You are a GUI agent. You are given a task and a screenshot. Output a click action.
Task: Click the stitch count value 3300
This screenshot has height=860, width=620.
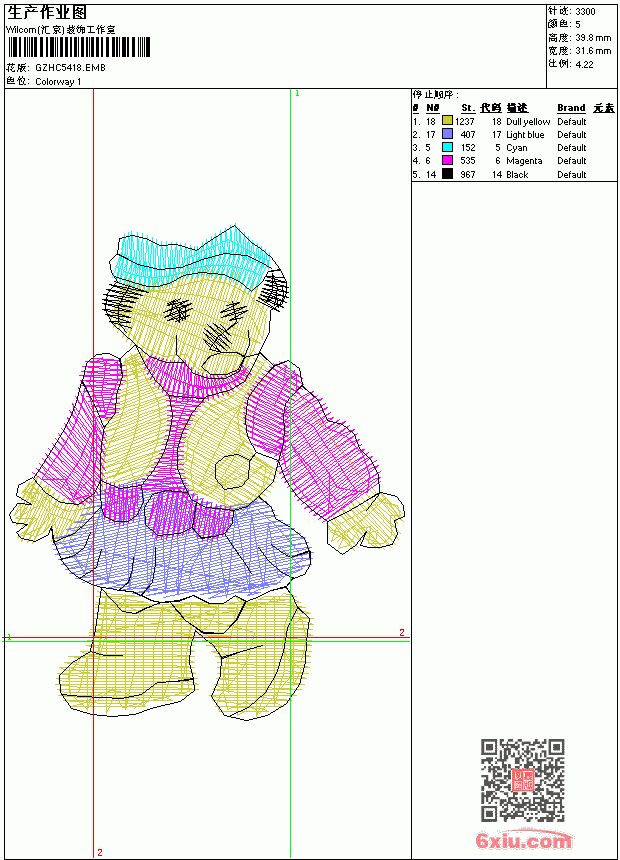point(585,12)
